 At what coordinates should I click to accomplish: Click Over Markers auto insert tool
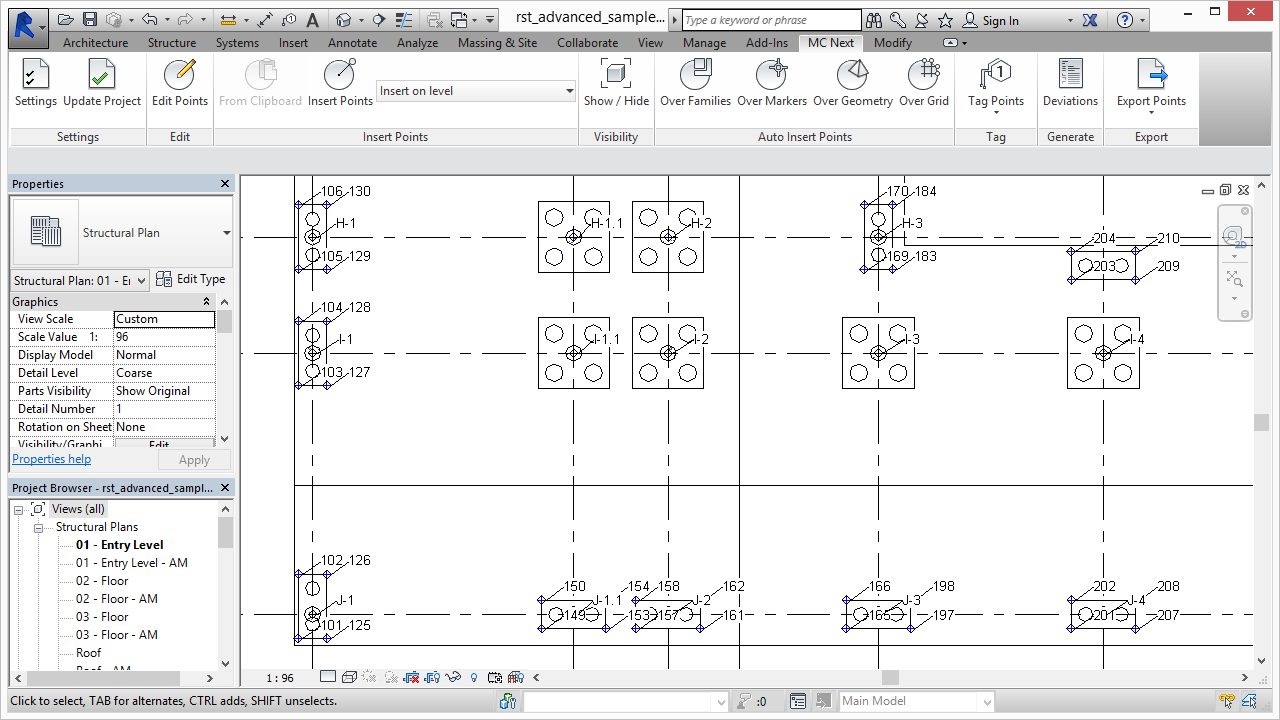tap(772, 83)
